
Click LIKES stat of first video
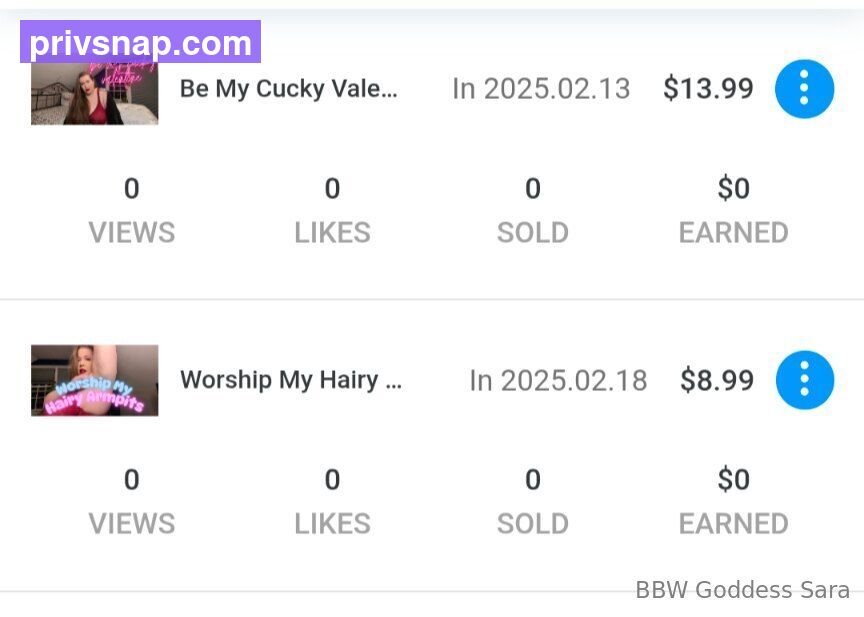click(332, 210)
